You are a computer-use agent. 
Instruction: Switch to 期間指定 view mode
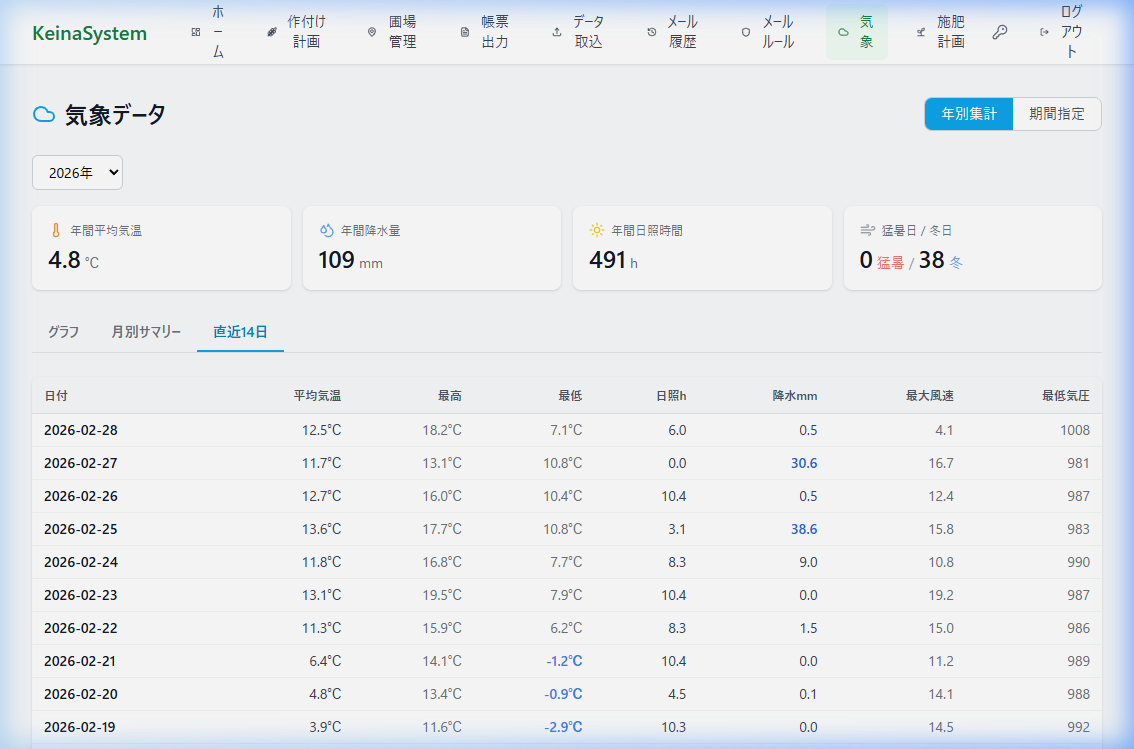1057,114
